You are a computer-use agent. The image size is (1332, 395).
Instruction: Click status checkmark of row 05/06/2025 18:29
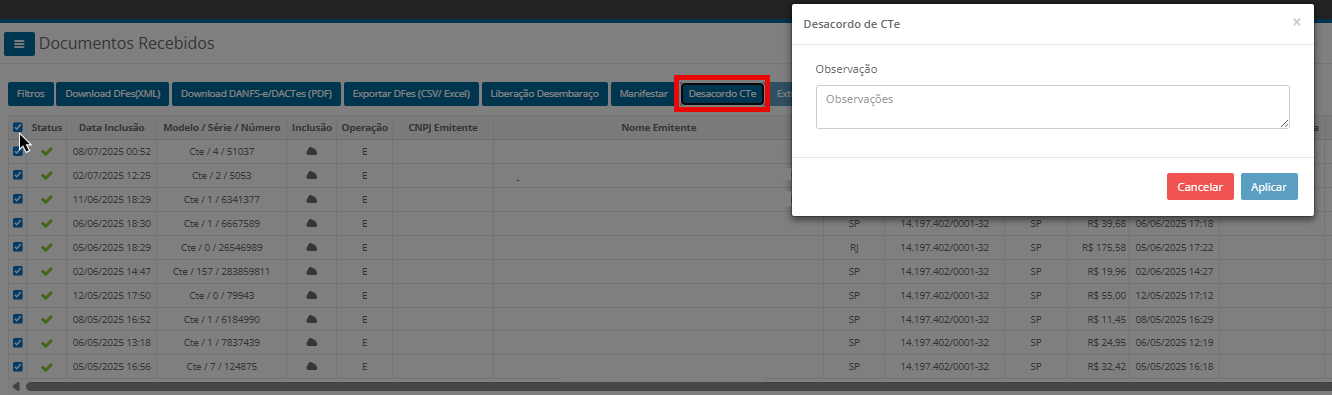click(46, 247)
